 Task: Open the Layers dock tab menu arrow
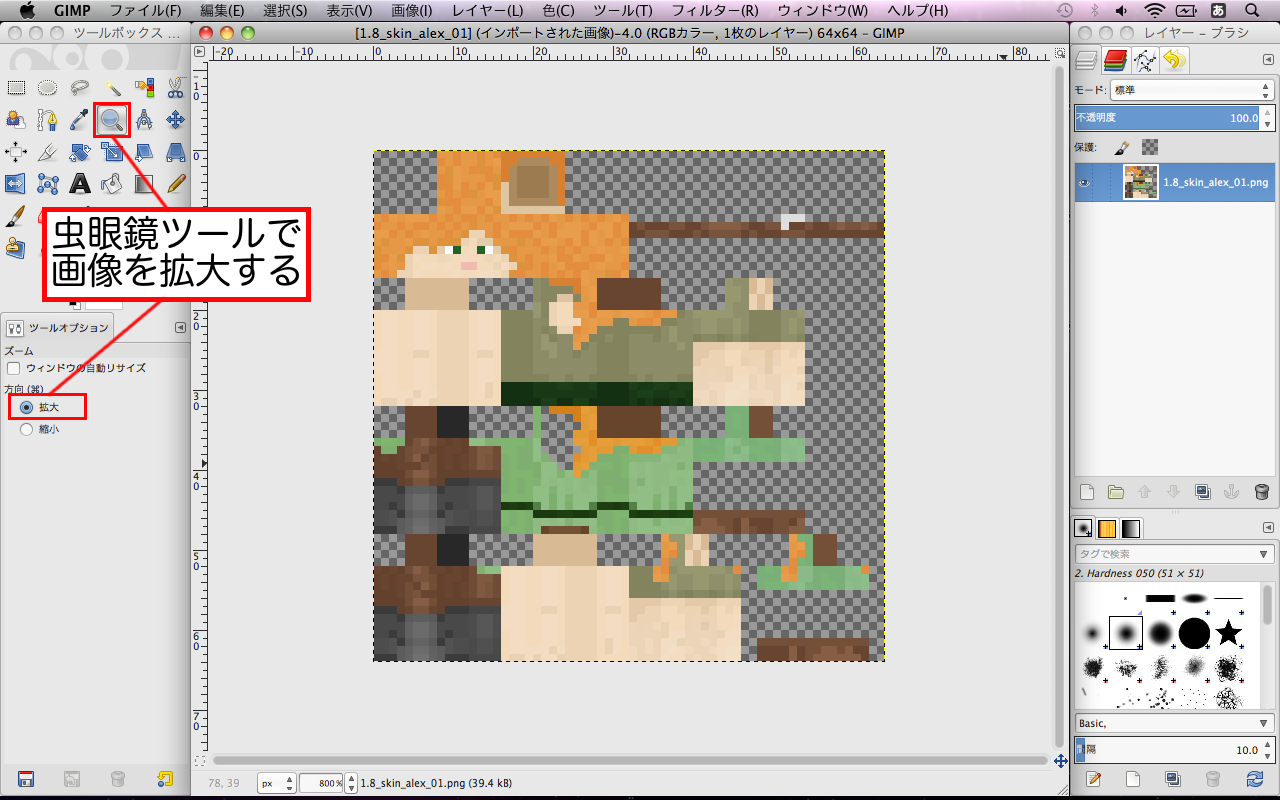pos(1268,60)
